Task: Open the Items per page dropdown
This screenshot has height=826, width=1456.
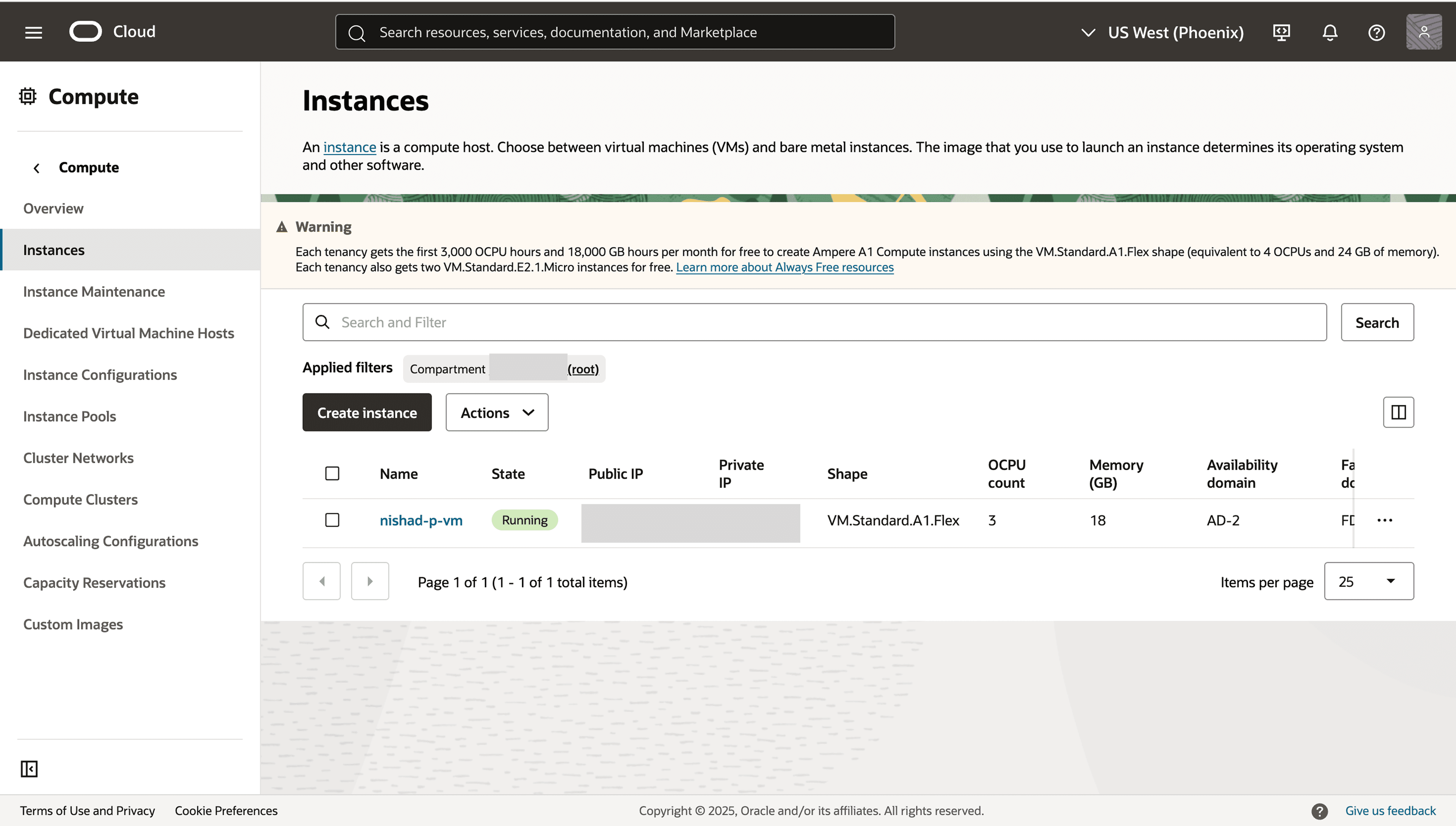Action: click(x=1369, y=581)
